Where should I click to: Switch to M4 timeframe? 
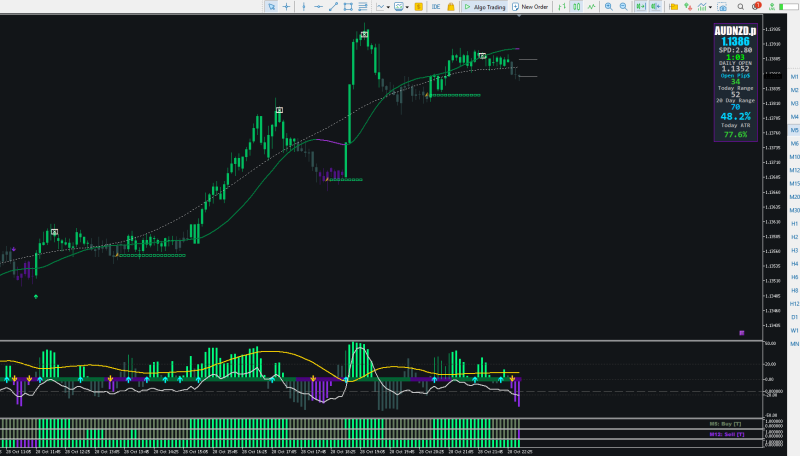coord(794,117)
